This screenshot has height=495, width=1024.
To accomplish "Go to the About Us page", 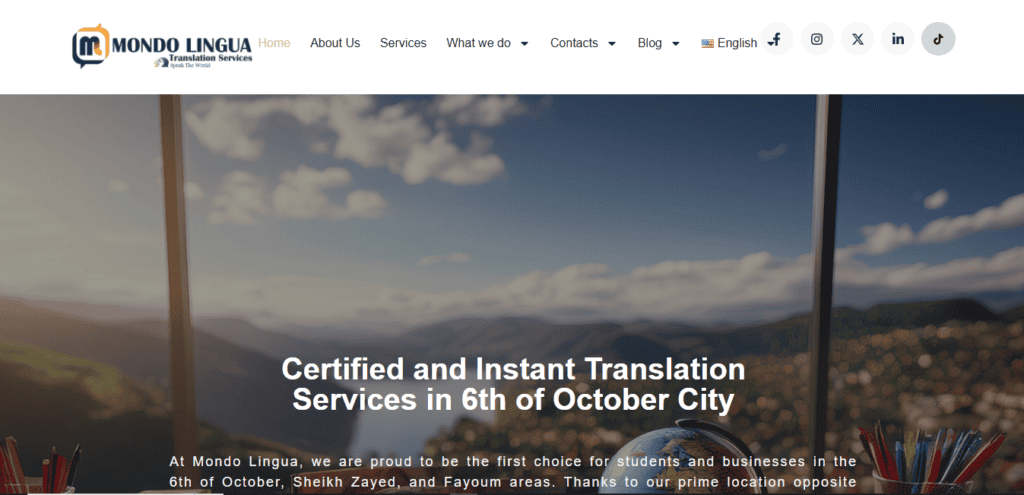I will (335, 43).
